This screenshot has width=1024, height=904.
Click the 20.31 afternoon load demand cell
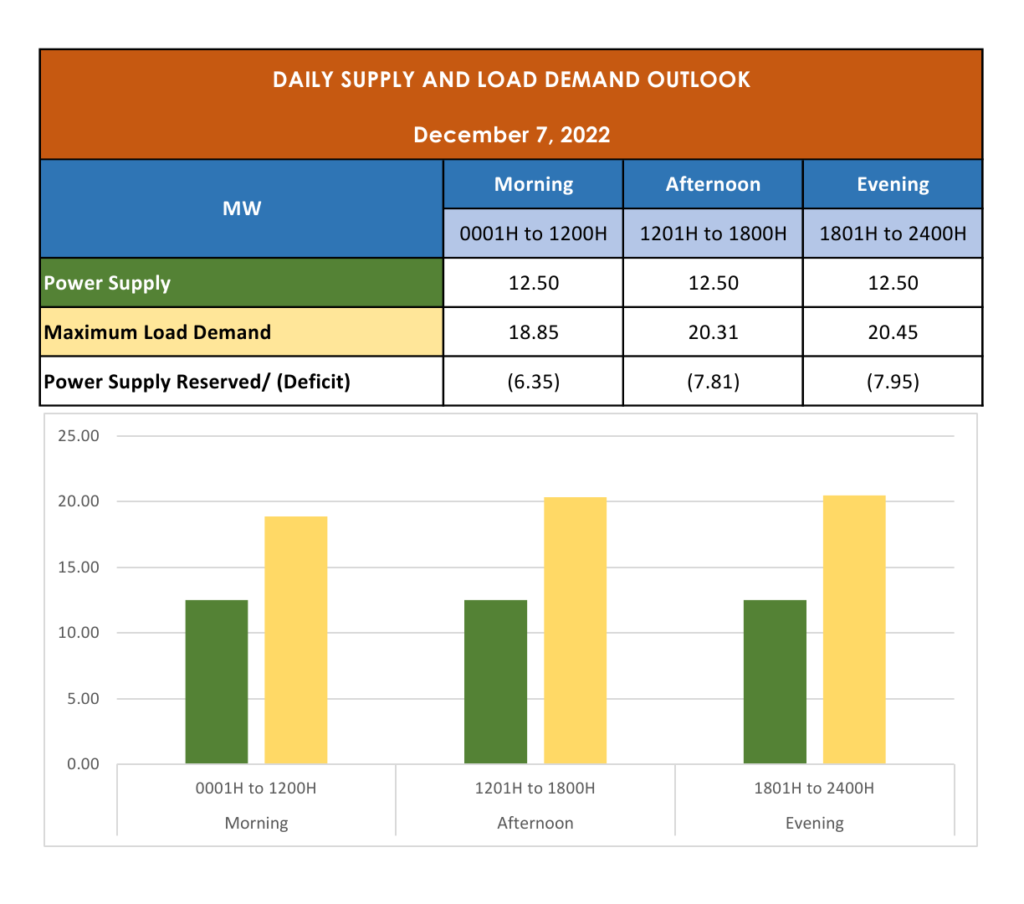(713, 332)
